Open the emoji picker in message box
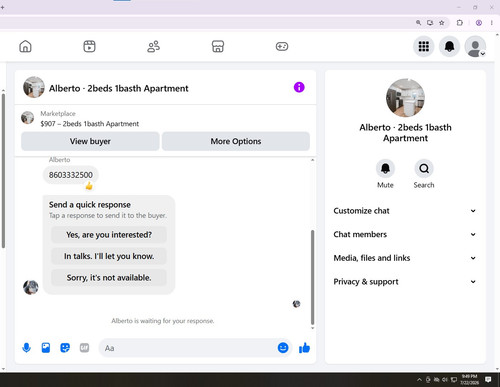 pyautogui.click(x=283, y=348)
